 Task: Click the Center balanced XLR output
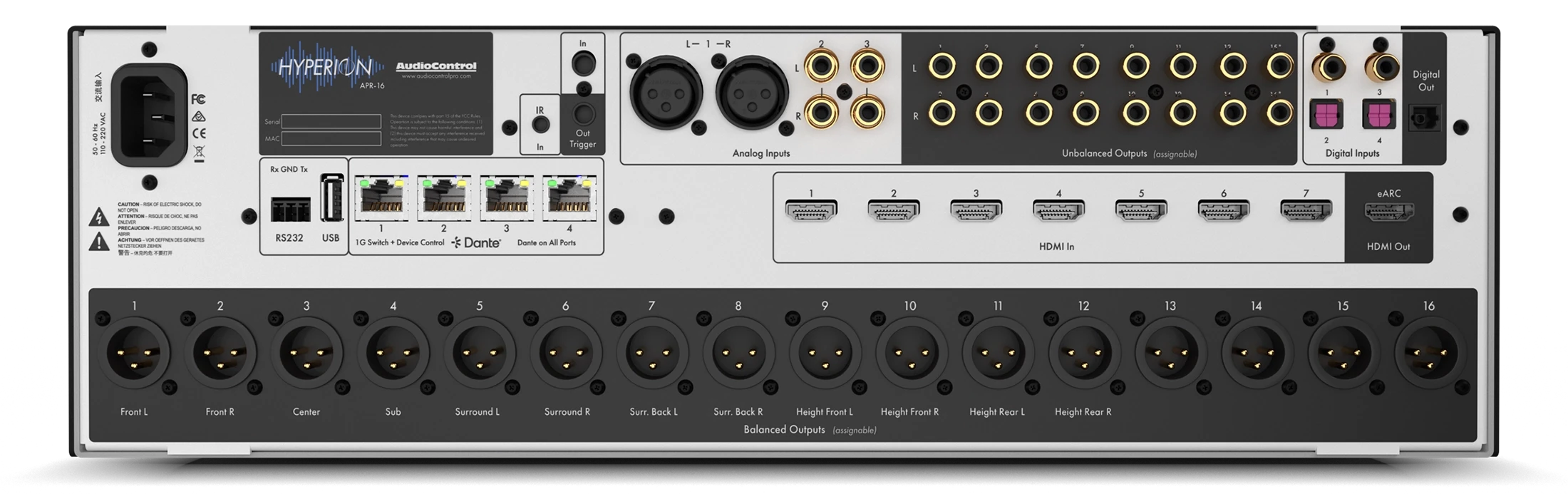306,353
